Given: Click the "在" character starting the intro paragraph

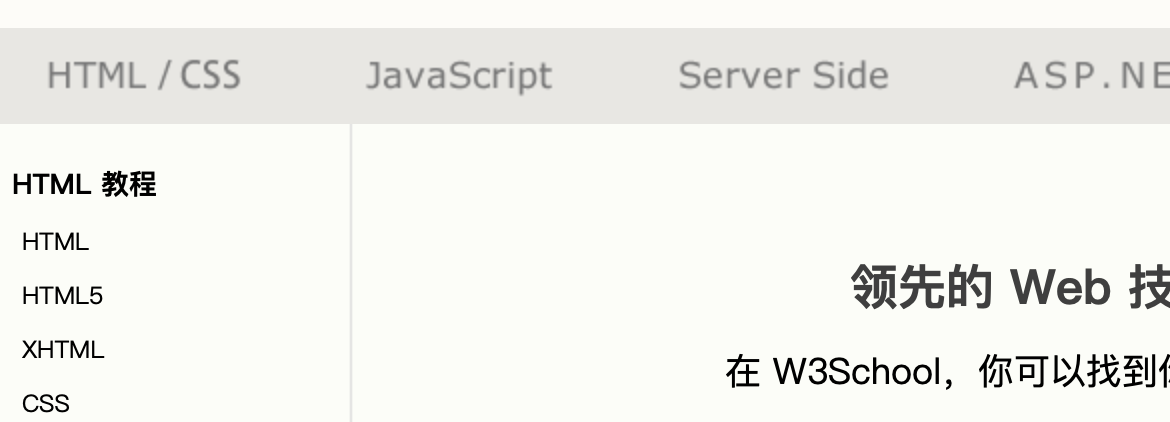Looking at the screenshot, I should click(x=743, y=372).
